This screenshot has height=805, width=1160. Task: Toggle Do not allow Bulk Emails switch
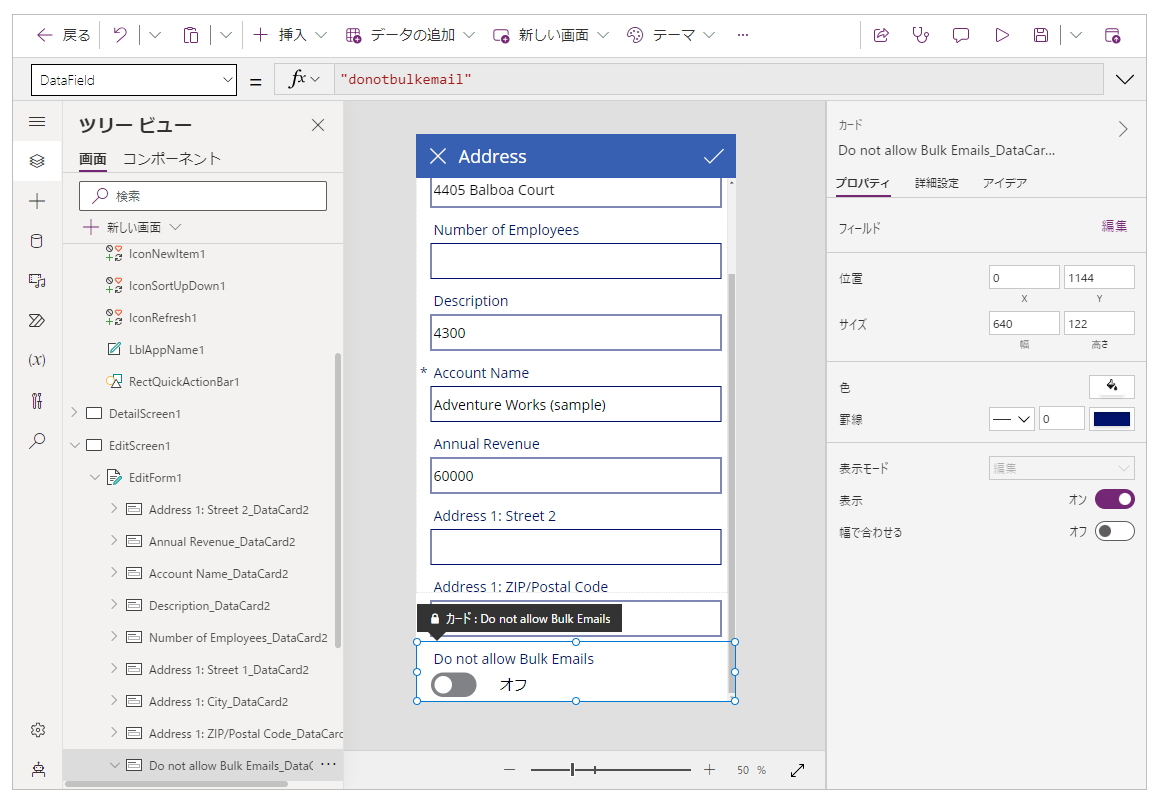(454, 685)
